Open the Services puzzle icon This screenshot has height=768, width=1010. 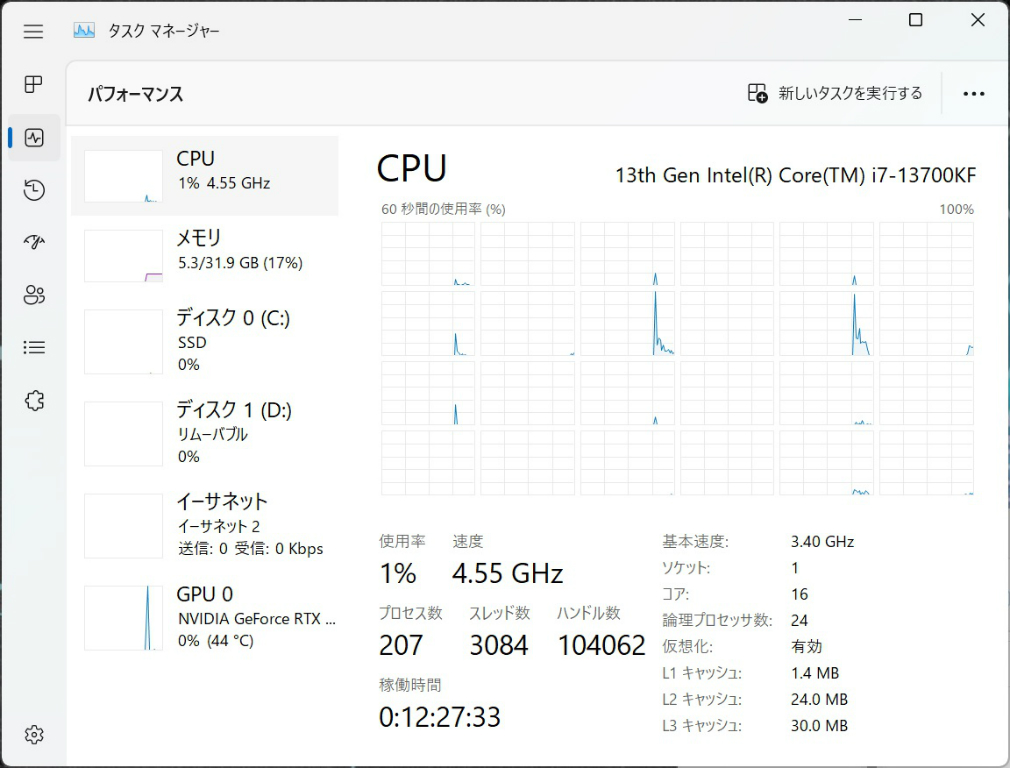(34, 400)
